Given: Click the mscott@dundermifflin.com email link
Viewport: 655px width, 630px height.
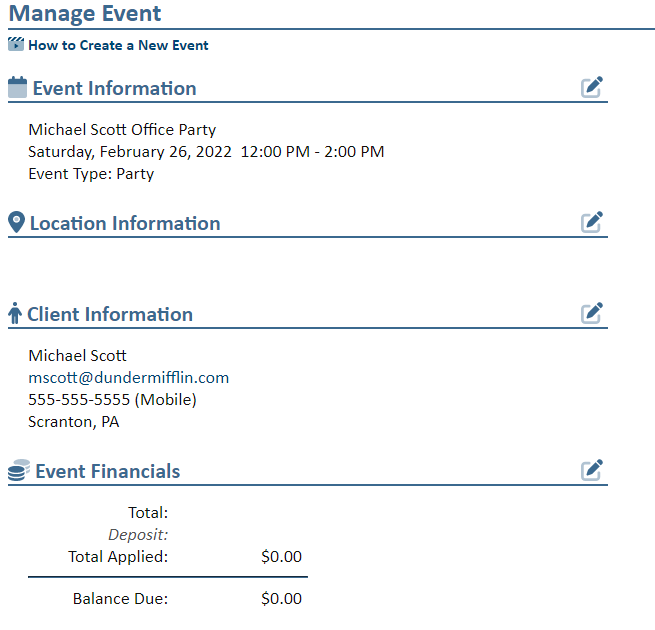Looking at the screenshot, I should tap(129, 378).
